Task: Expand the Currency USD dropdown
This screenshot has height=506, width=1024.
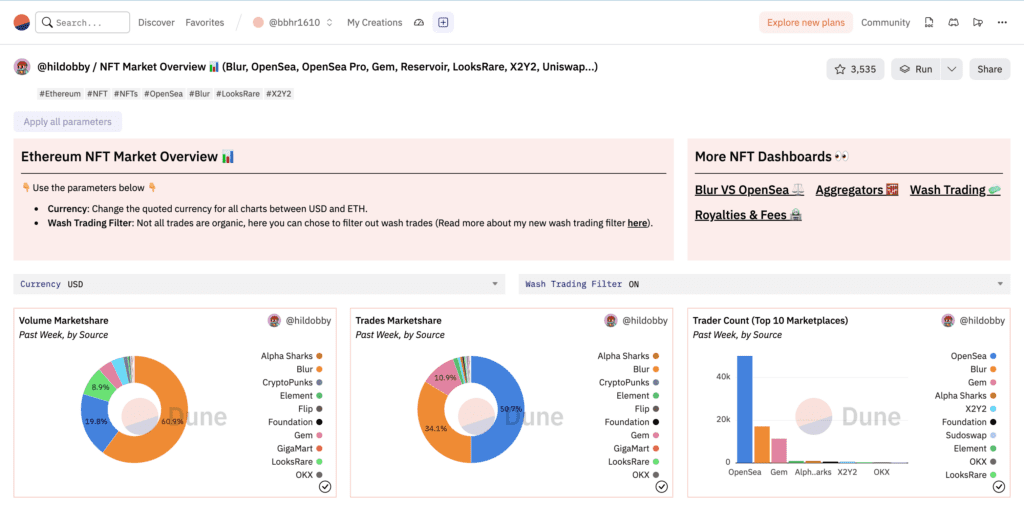Action: point(259,284)
